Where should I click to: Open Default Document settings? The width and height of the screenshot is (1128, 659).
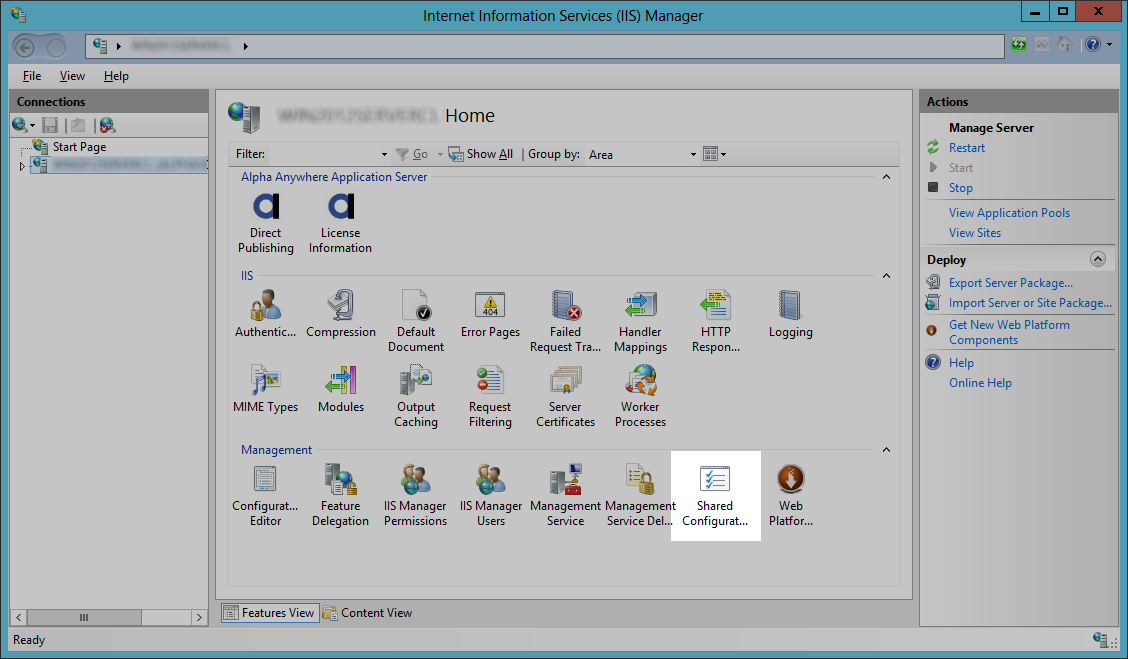(x=416, y=321)
